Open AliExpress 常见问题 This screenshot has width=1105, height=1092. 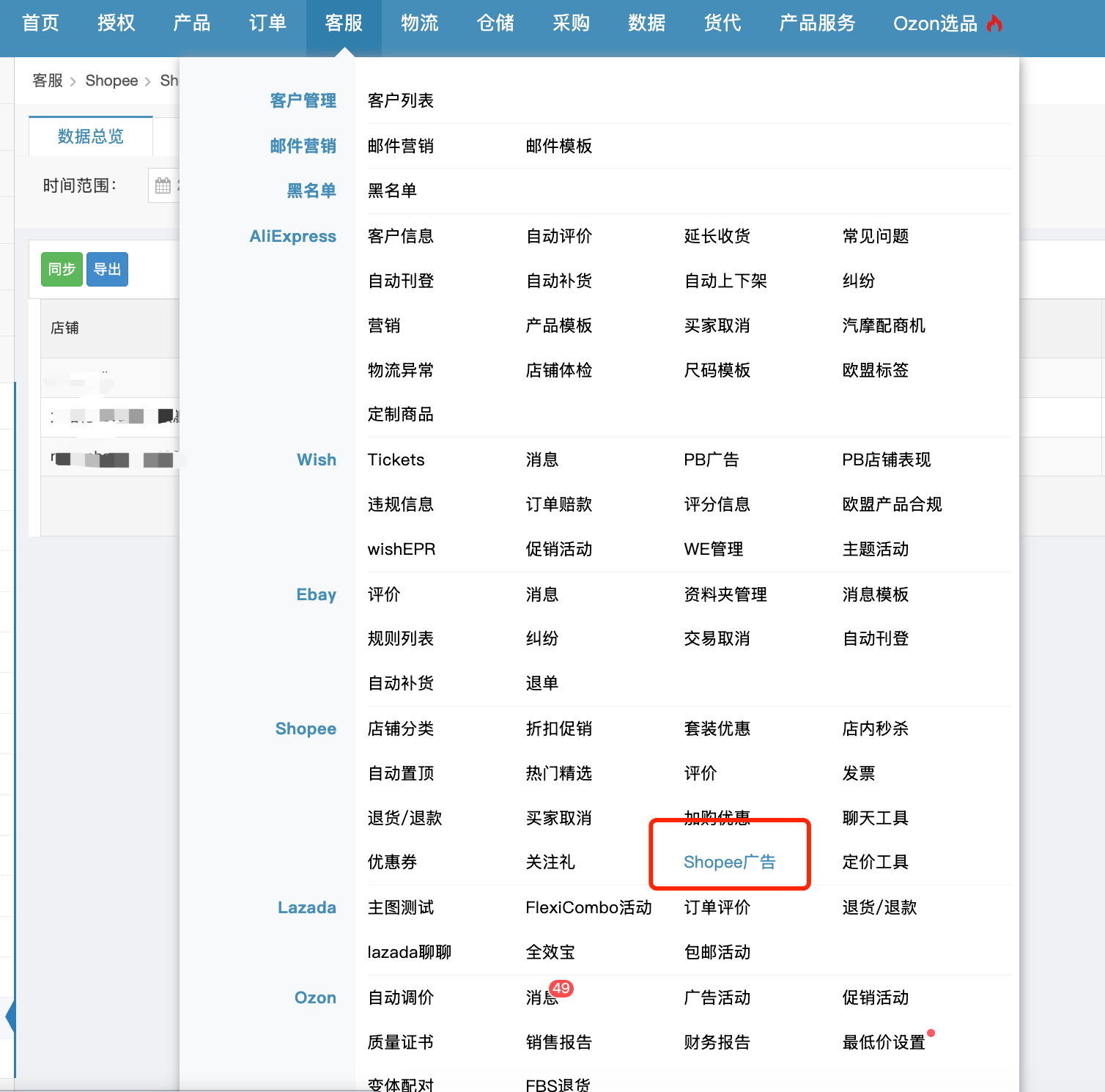point(876,236)
